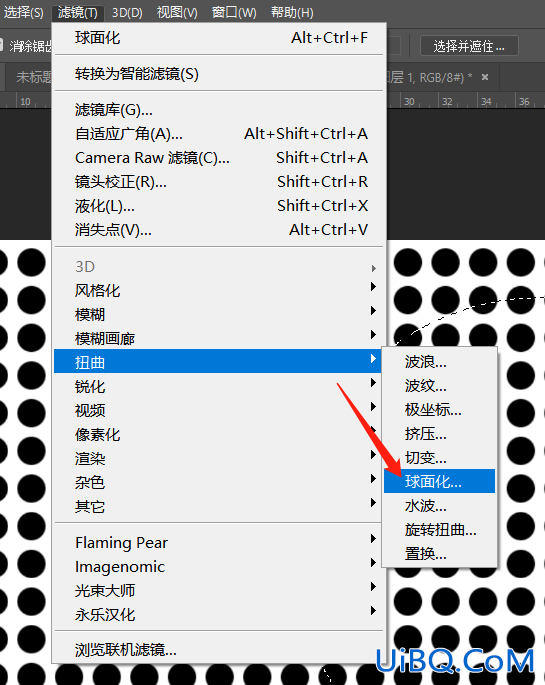Expand the 视频 submenu
545x685 pixels.
[x=218, y=411]
